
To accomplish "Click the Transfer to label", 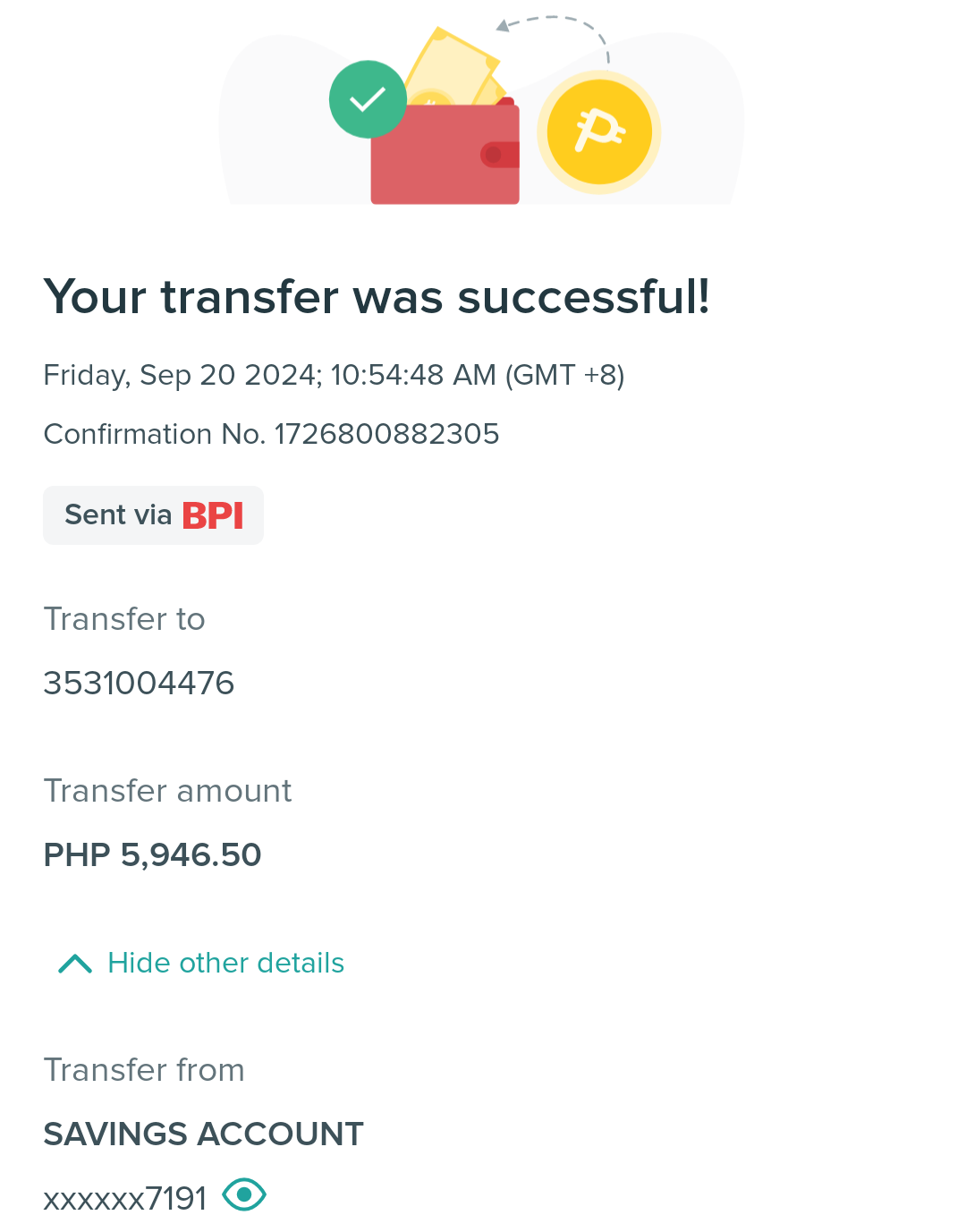I will (124, 619).
